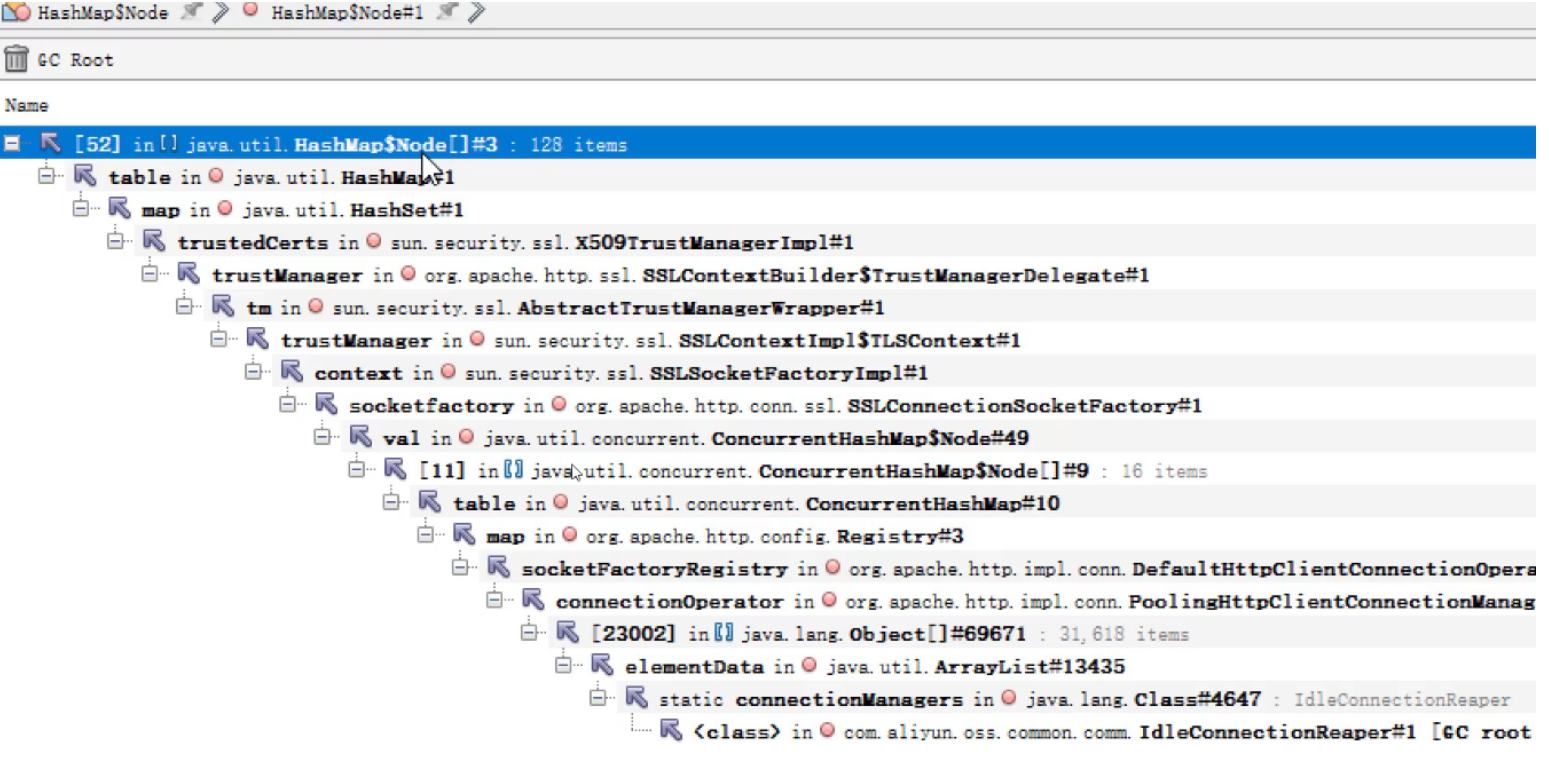1549x768 pixels.
Task: Collapse the socketfactory in SSLConnectionSocketFactory#1 node
Action: click(x=287, y=405)
